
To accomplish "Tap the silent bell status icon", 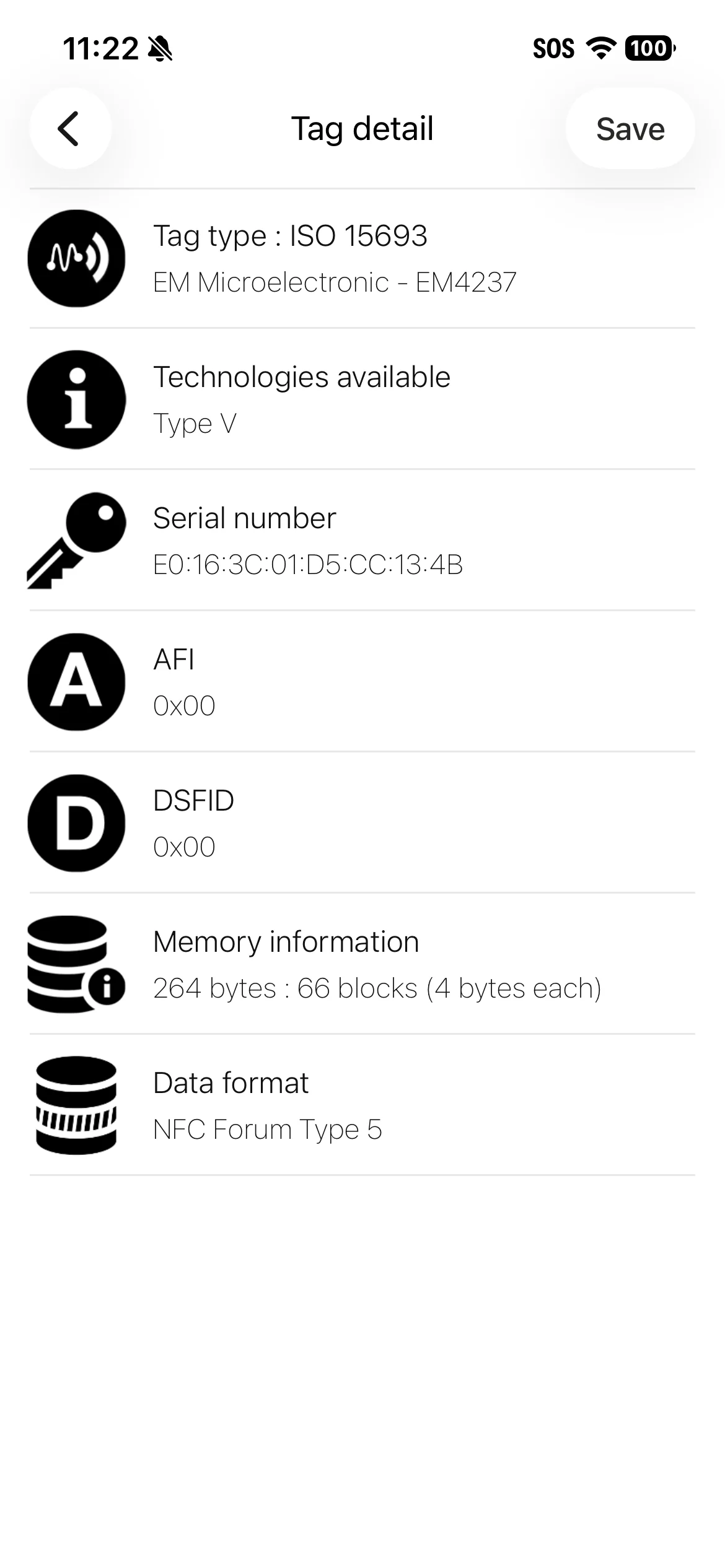I will 160,48.
